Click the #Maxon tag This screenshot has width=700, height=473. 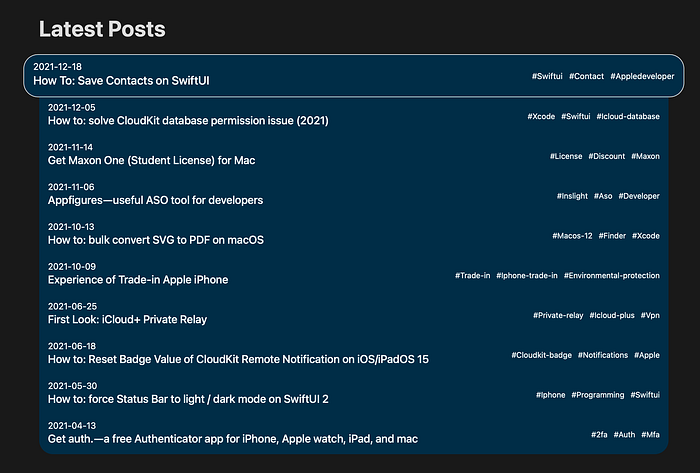tap(645, 156)
